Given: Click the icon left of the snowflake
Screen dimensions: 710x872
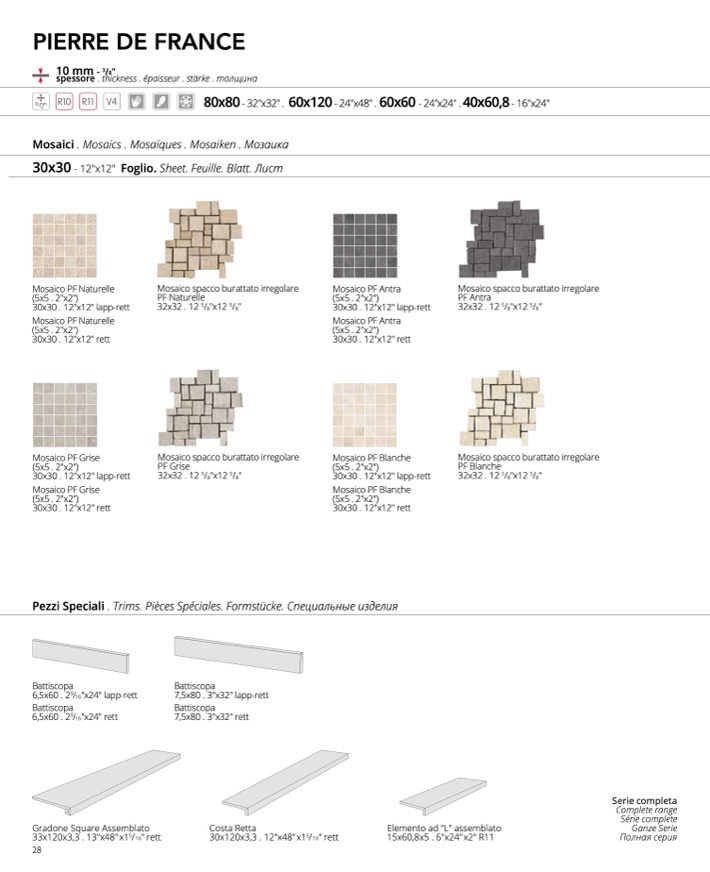Looking at the screenshot, I should [161, 102].
